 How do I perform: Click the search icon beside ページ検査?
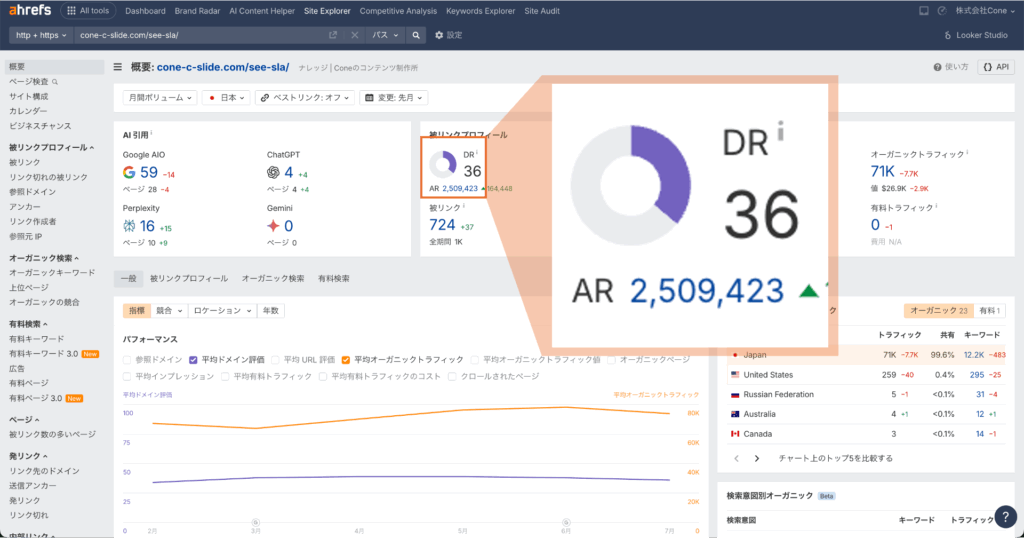(55, 82)
